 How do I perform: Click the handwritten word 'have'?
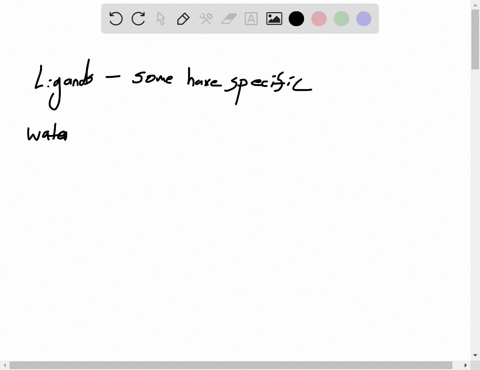(x=204, y=78)
